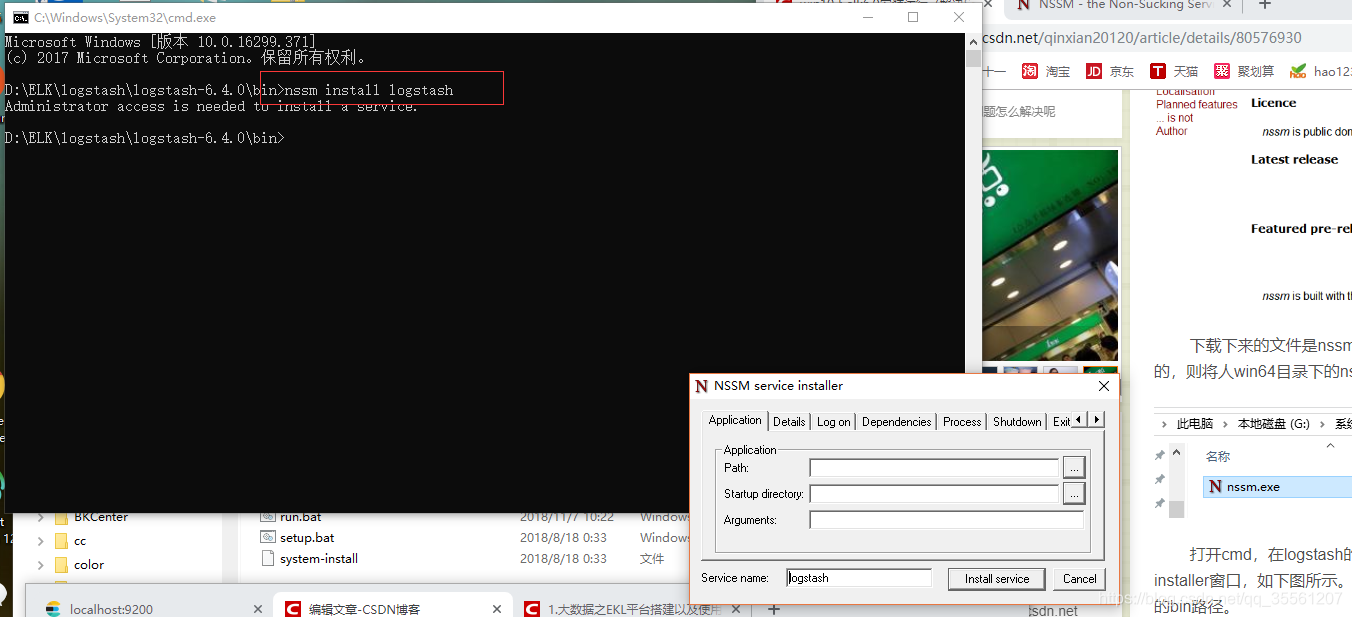1352x617 pixels.
Task: Open the Log on tab in NSSM installer
Action: (833, 422)
